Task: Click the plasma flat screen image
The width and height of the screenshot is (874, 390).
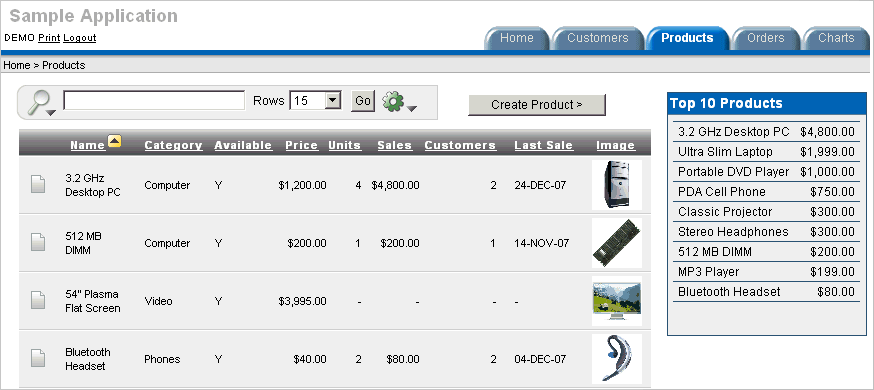Action: click(x=616, y=300)
